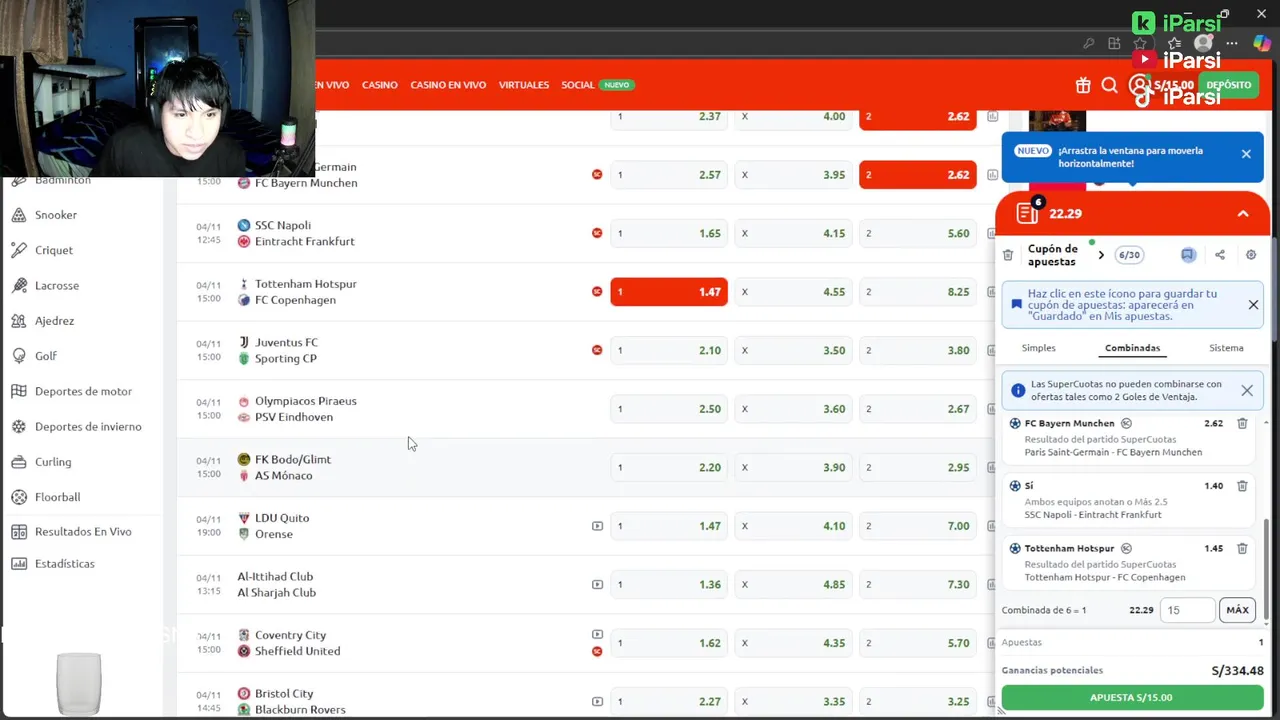Image resolution: width=1280 pixels, height=720 pixels.
Task: Open Deportes de invierno snowflake icon
Action: (x=19, y=426)
